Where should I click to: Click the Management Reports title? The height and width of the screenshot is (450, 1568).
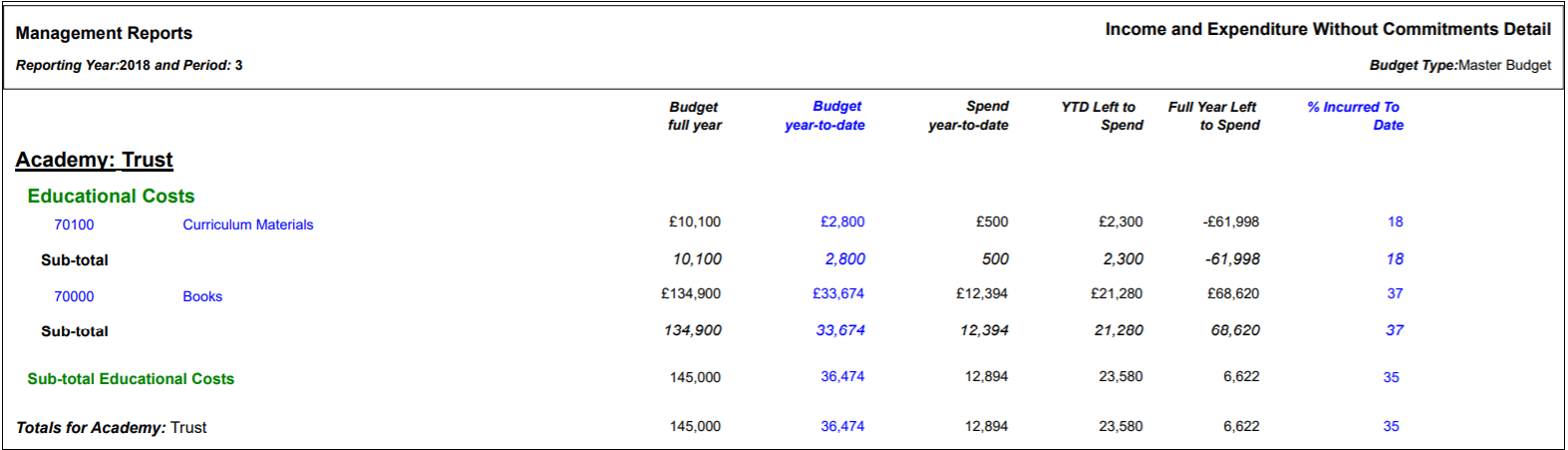pyautogui.click(x=104, y=33)
